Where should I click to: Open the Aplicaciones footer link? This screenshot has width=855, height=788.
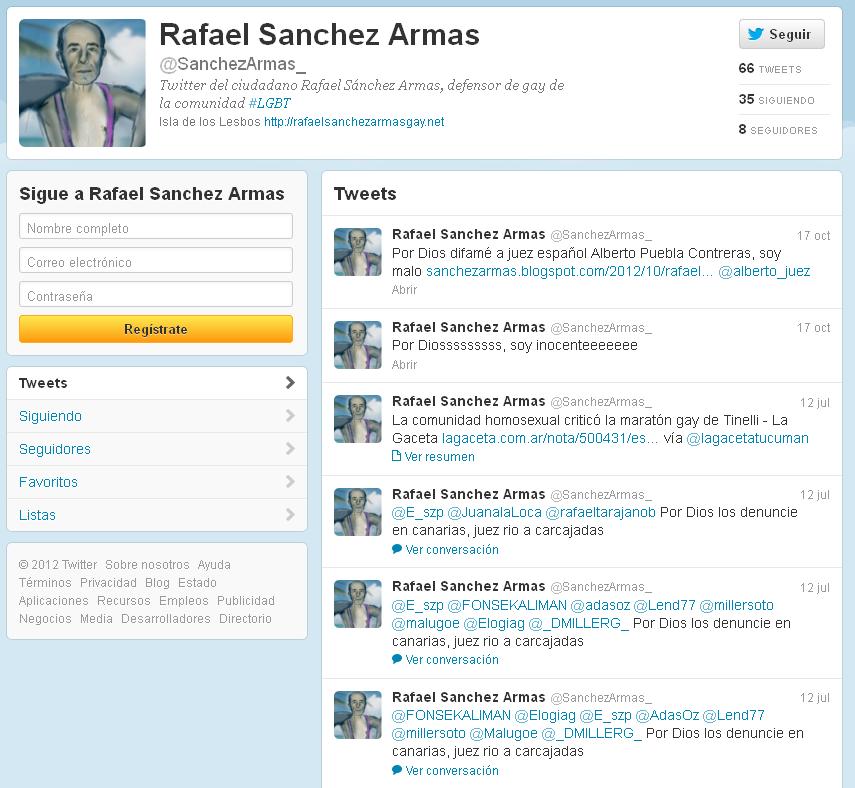point(53,601)
